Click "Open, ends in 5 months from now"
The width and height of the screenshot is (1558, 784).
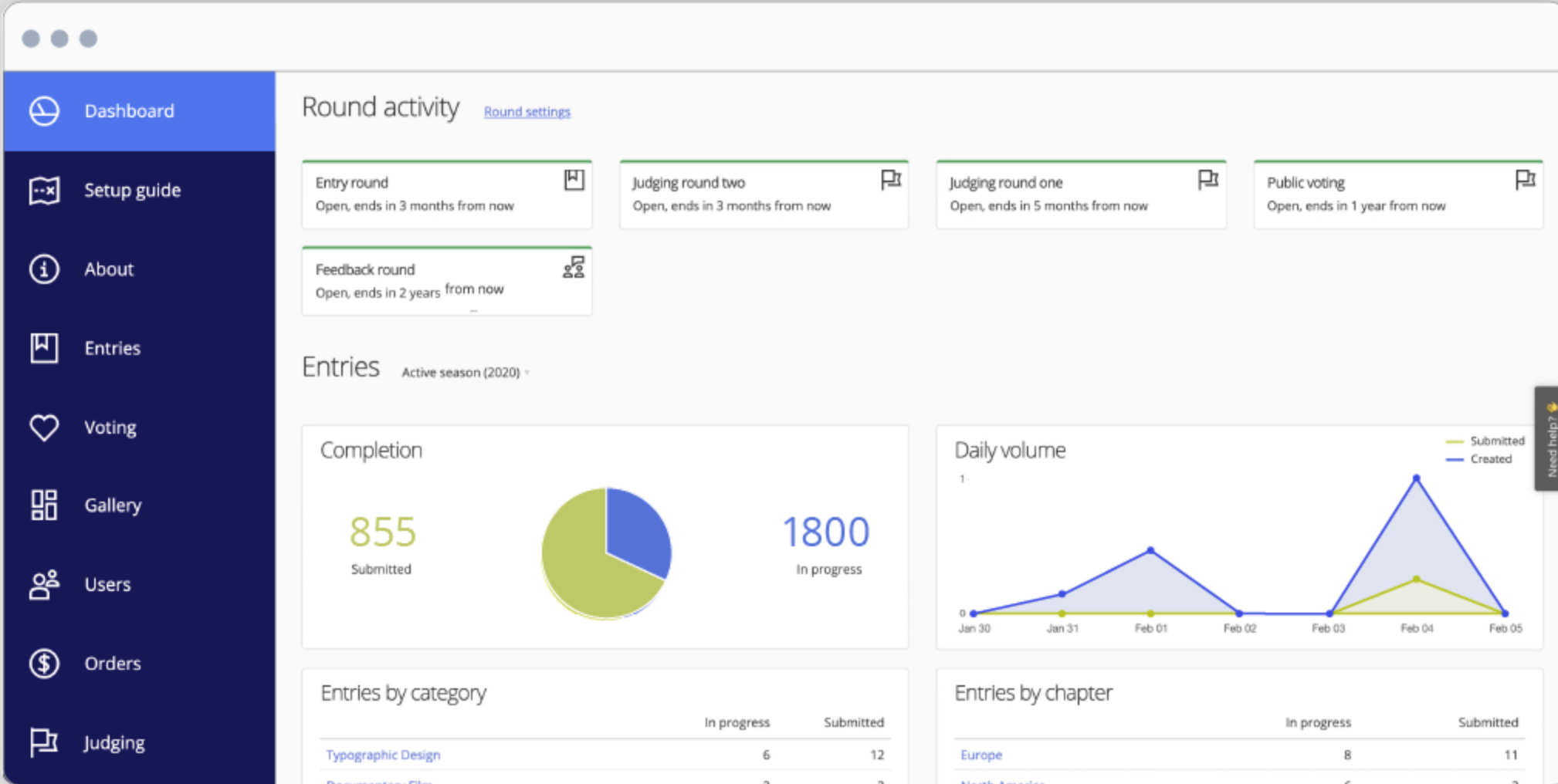(x=1049, y=206)
